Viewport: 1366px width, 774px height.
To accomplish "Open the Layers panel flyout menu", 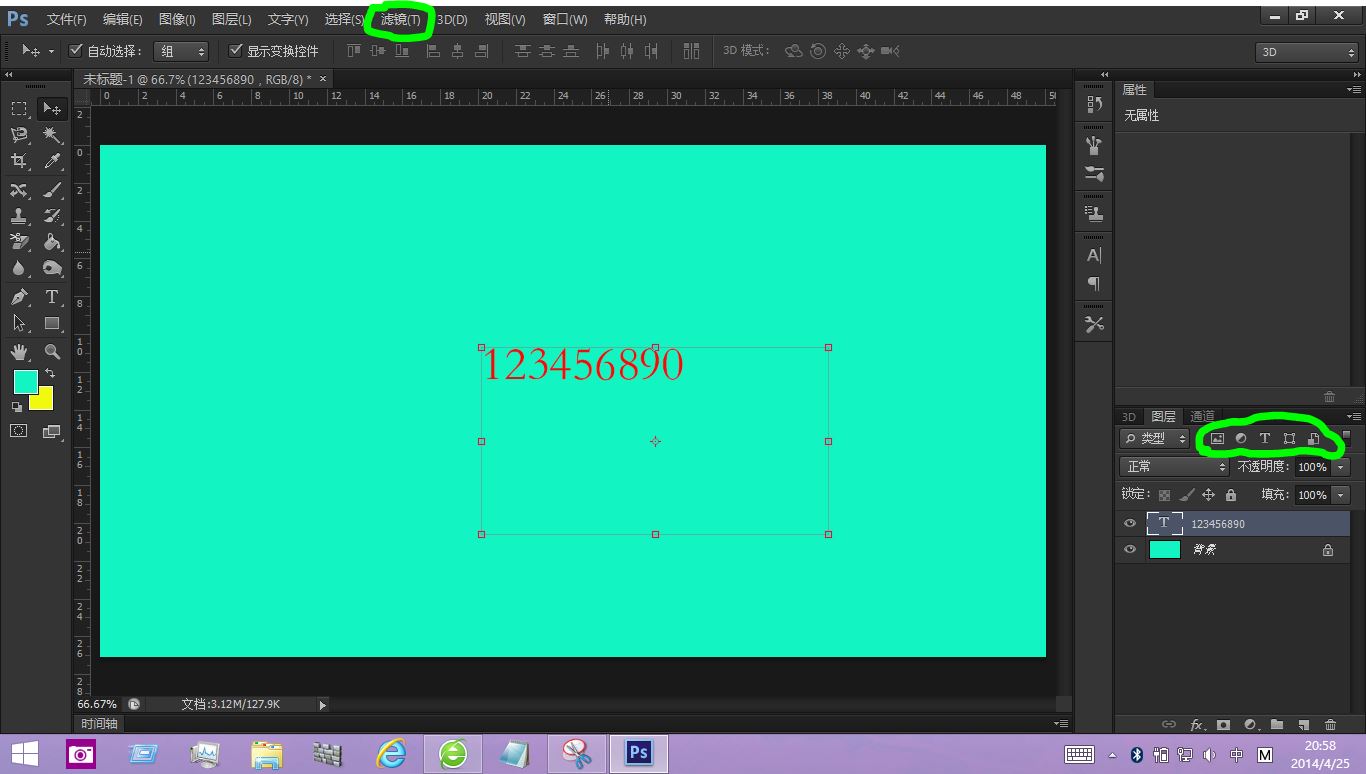I will click(x=1354, y=416).
